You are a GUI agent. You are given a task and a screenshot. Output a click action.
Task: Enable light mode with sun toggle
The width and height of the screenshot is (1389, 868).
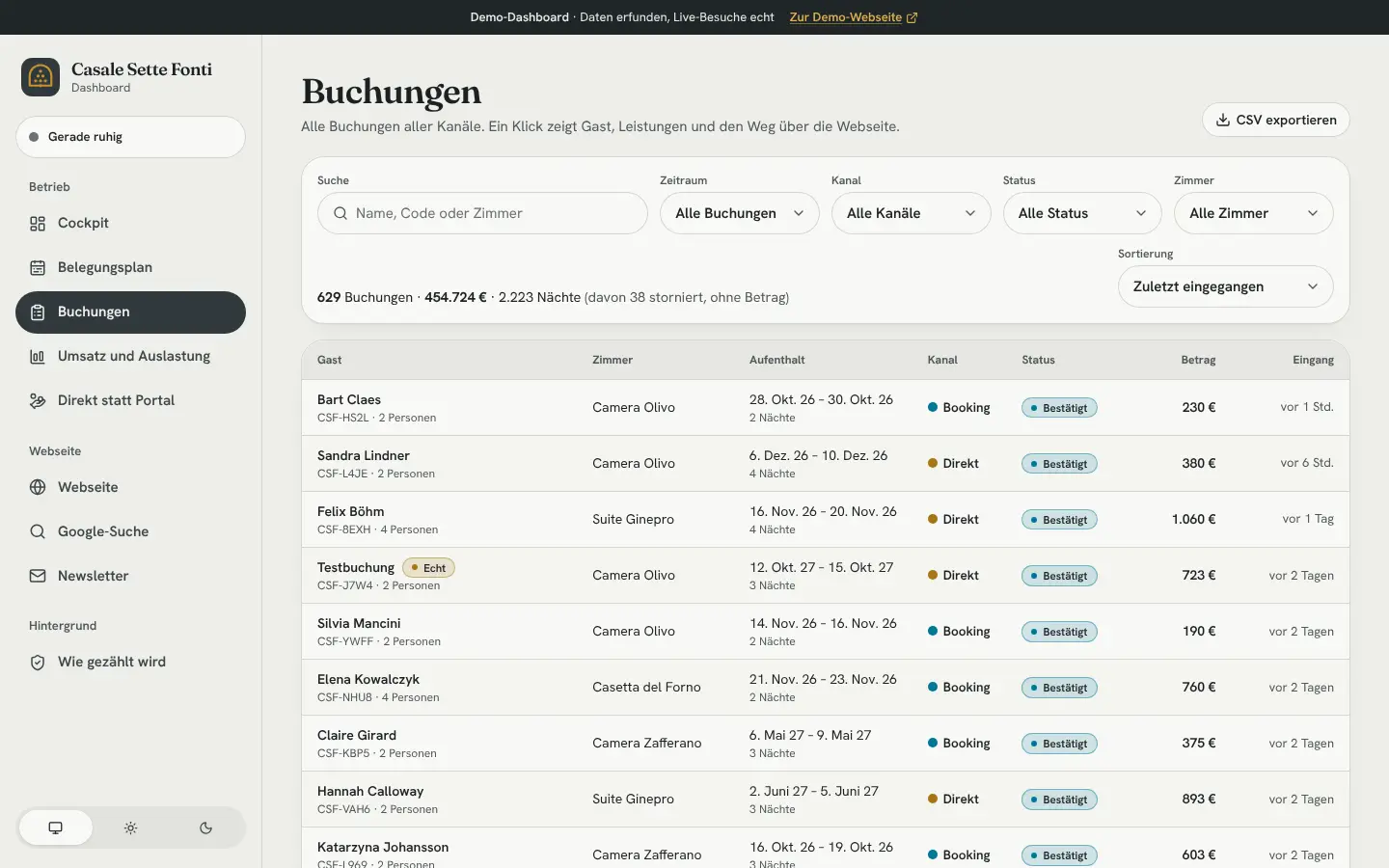click(131, 827)
